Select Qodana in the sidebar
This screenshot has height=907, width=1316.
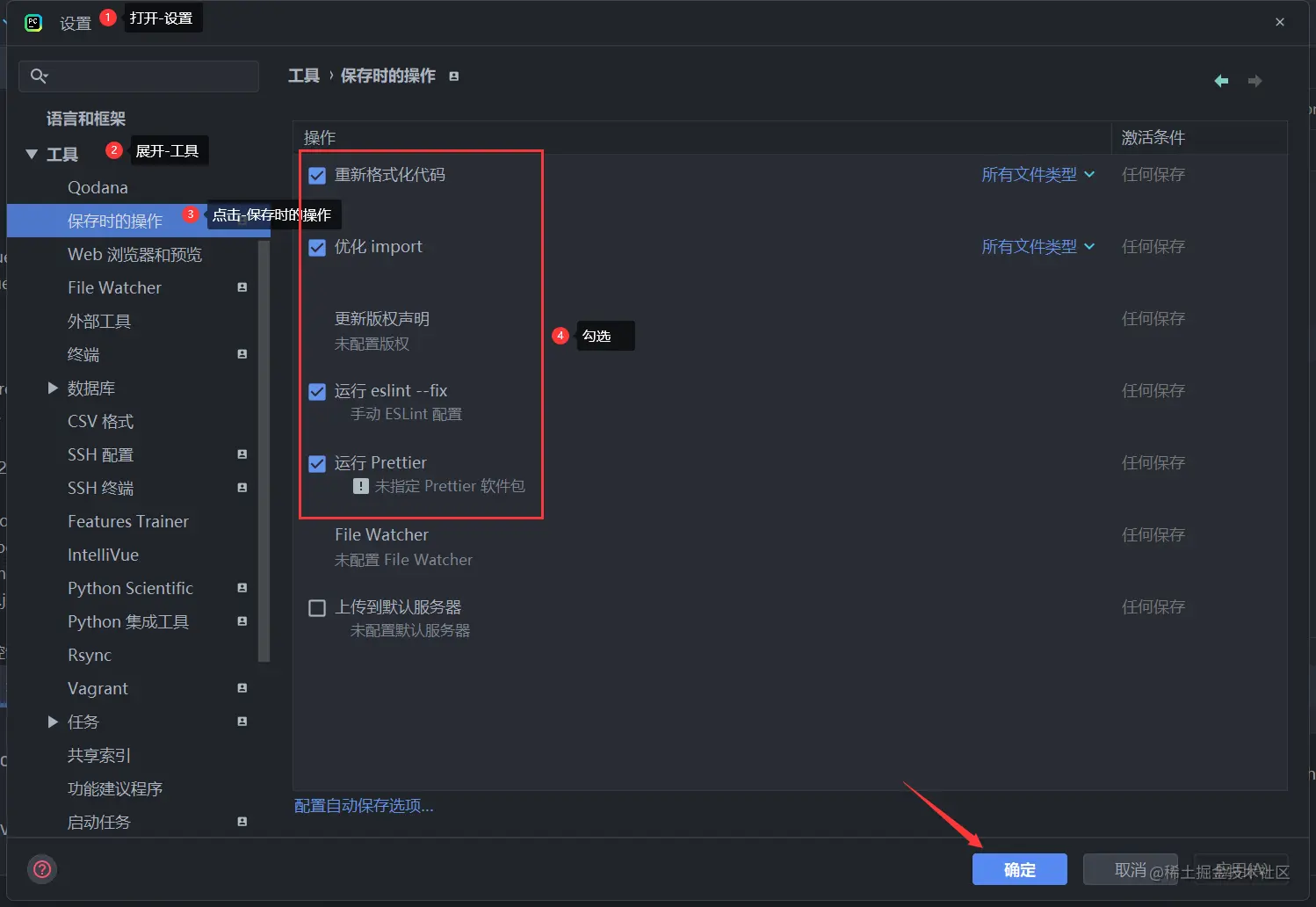97,187
